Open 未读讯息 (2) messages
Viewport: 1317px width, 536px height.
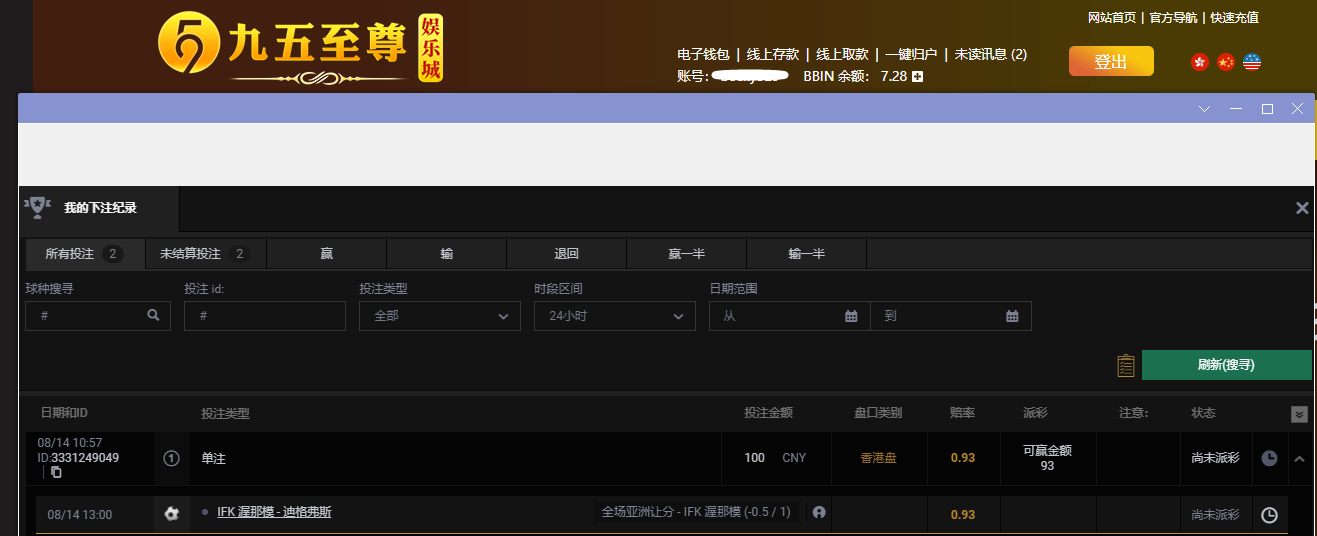point(991,54)
